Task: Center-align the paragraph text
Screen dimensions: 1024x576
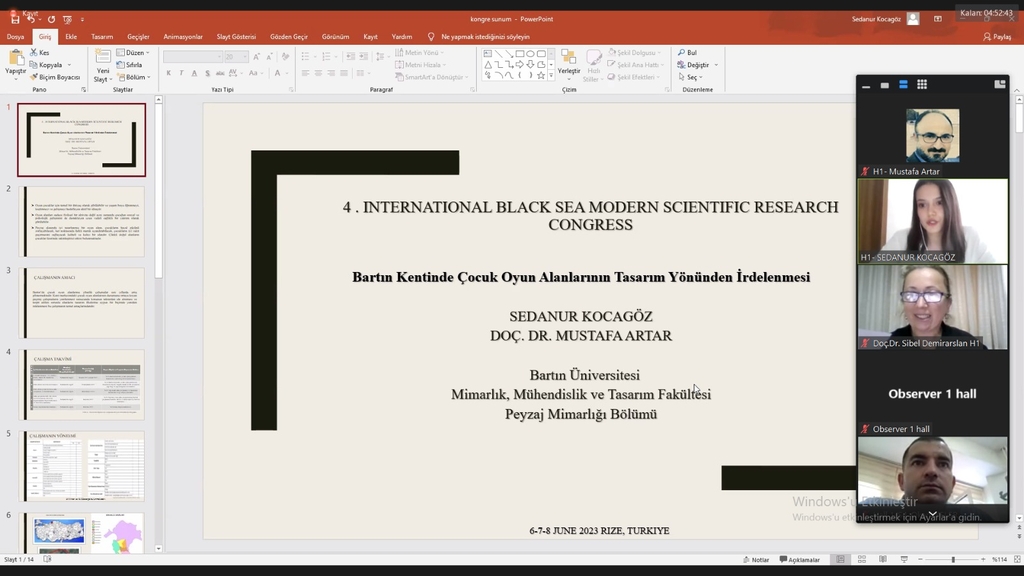Action: click(318, 73)
